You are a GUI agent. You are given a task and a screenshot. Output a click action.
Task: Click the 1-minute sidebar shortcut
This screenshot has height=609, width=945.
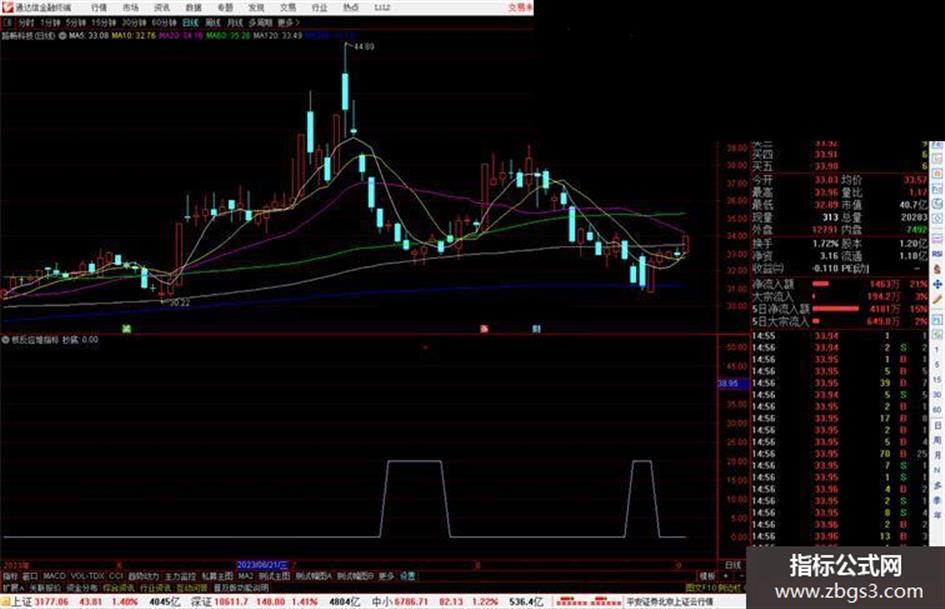click(937, 350)
